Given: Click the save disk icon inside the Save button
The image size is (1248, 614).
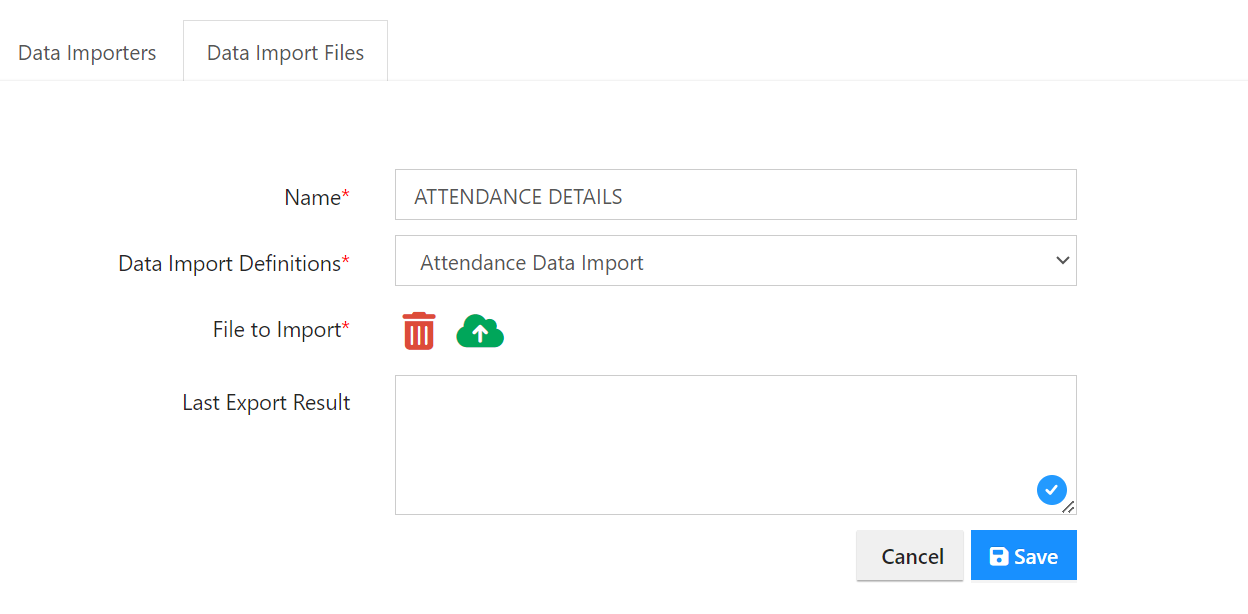Looking at the screenshot, I should pos(999,555).
